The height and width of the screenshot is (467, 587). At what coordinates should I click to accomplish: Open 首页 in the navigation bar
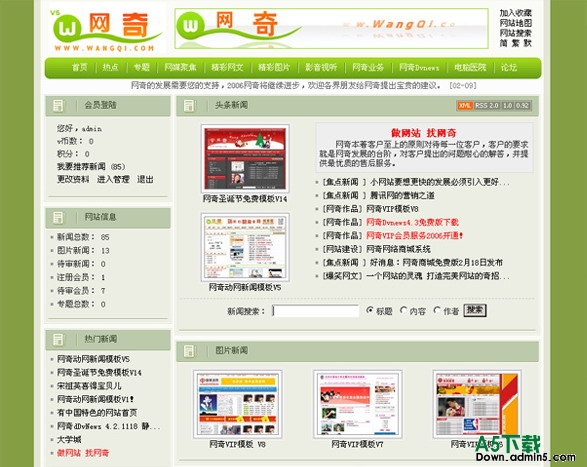tap(80, 67)
